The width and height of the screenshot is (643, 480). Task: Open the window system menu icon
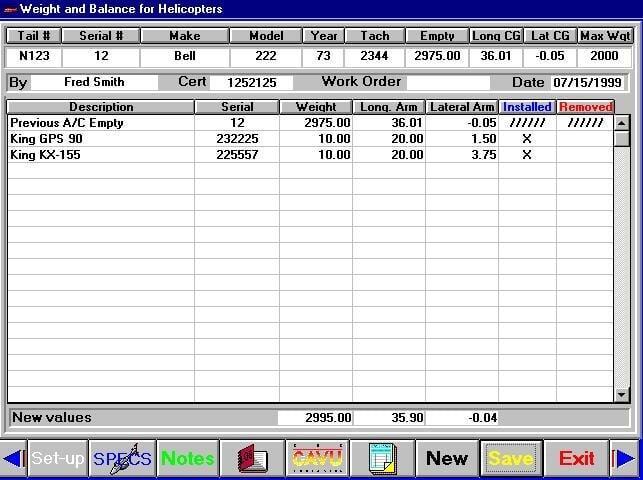click(x=10, y=9)
